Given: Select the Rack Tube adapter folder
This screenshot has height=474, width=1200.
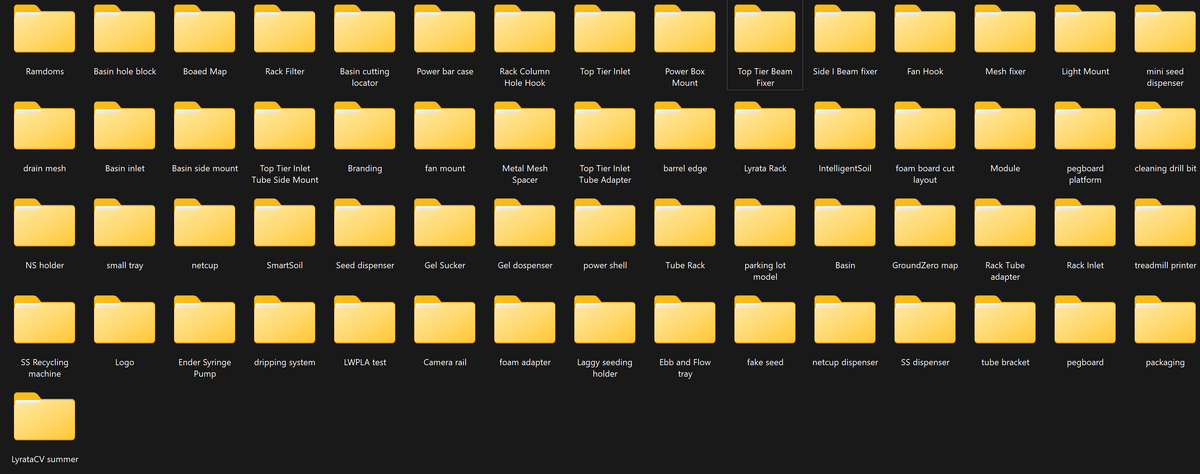Looking at the screenshot, I should (1005, 222).
